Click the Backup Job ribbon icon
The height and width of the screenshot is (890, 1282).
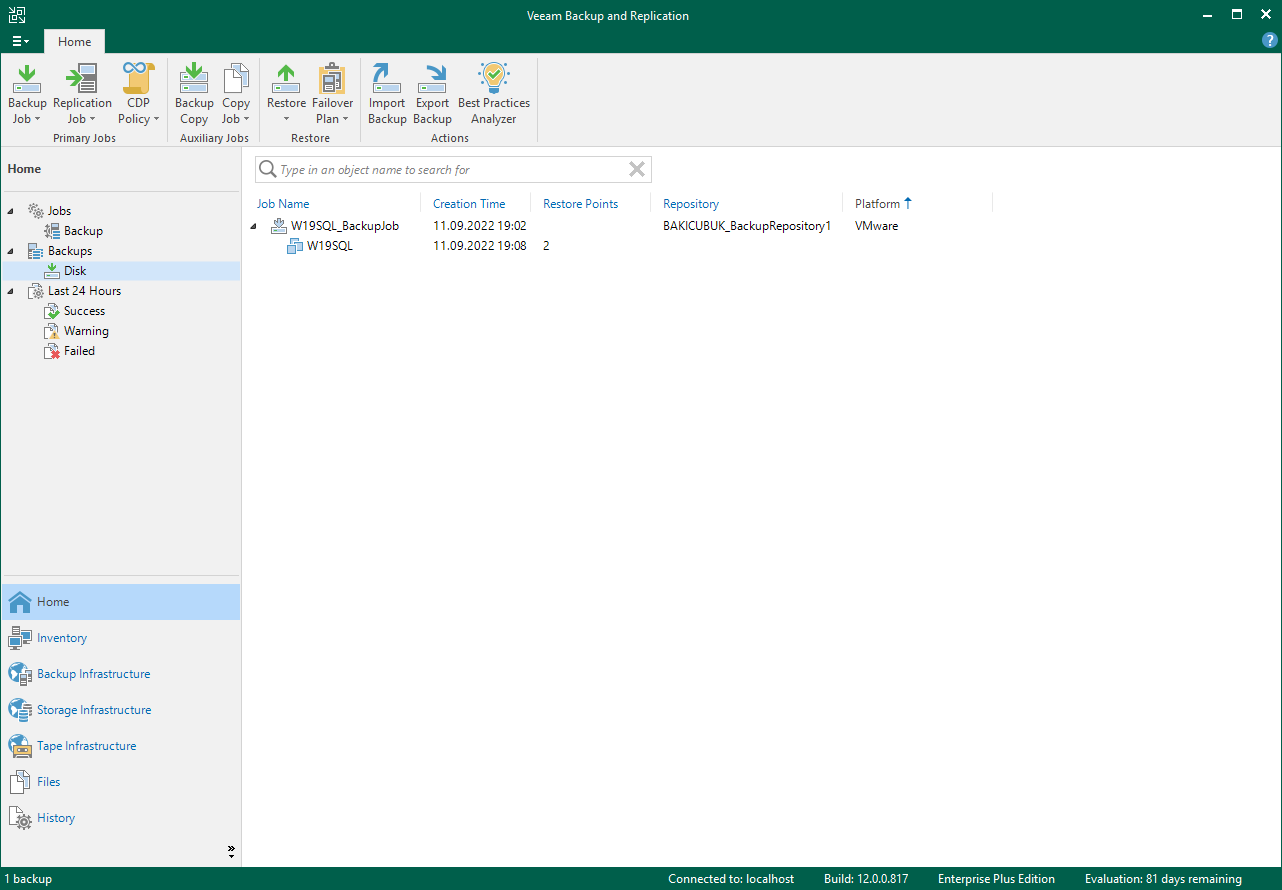[x=27, y=78]
